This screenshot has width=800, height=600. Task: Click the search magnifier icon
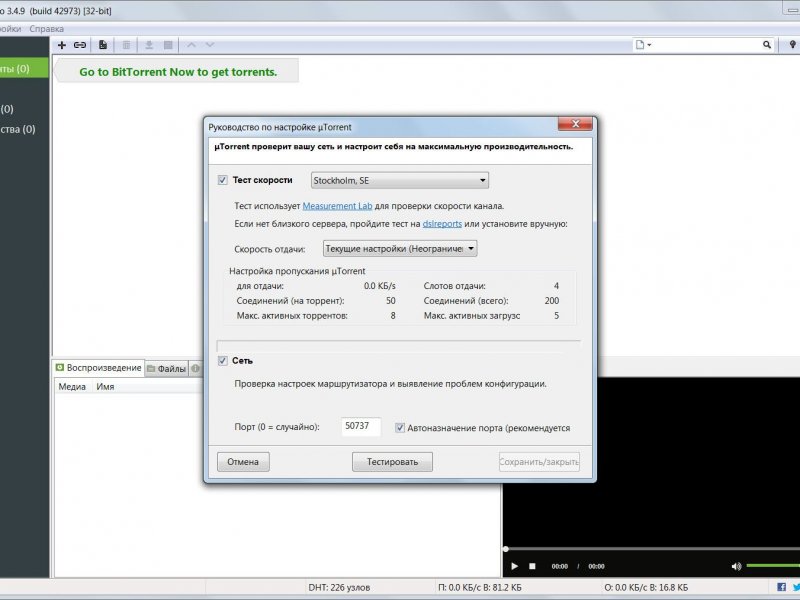tap(766, 45)
